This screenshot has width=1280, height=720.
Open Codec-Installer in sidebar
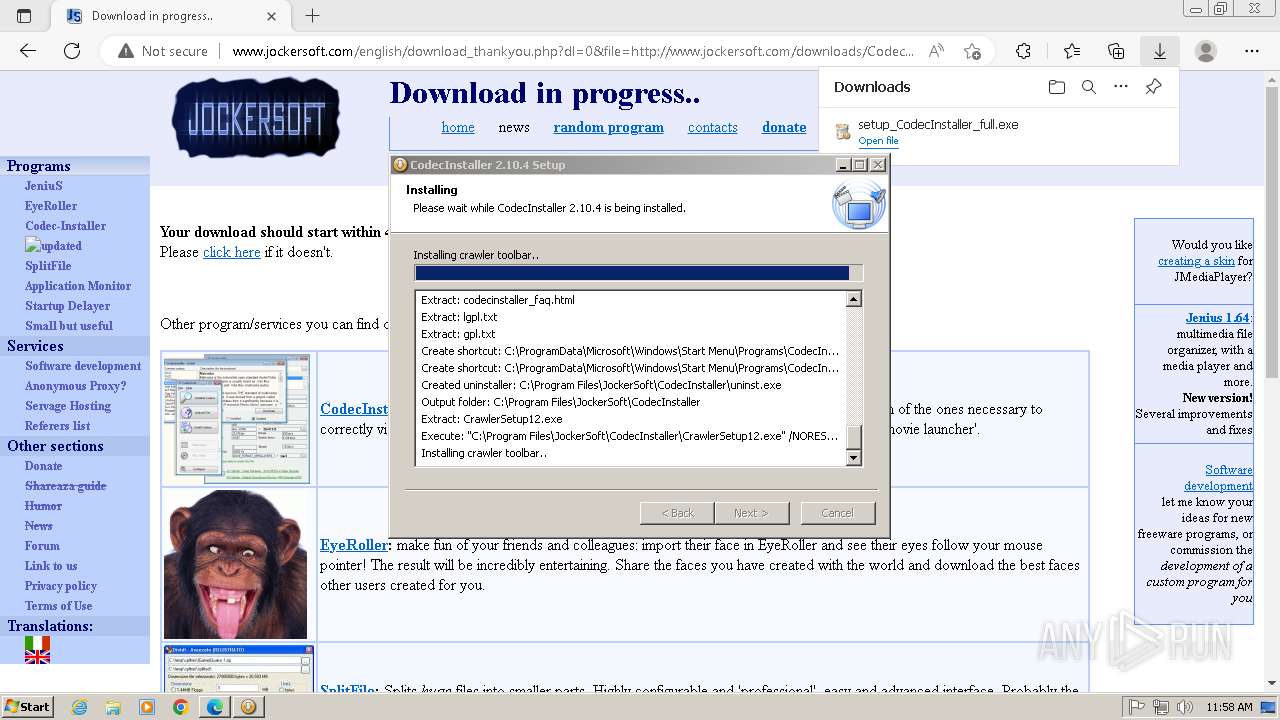(x=65, y=226)
